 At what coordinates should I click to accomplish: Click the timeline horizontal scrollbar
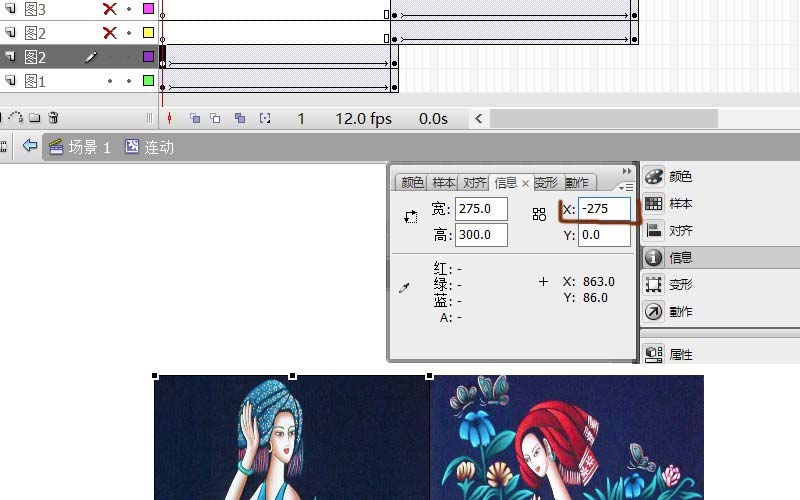(604, 118)
